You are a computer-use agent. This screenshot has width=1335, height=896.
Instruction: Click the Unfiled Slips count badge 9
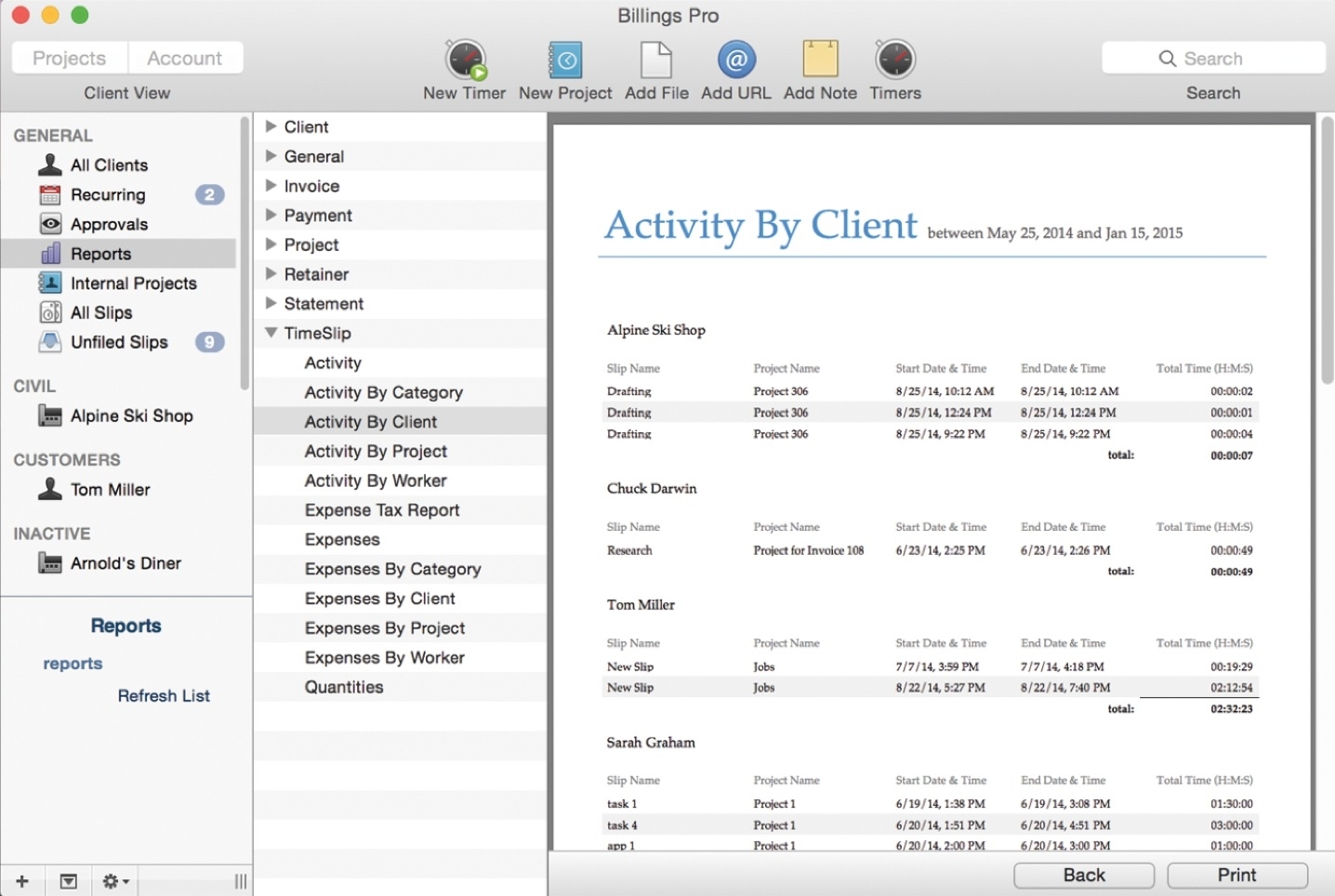209,342
